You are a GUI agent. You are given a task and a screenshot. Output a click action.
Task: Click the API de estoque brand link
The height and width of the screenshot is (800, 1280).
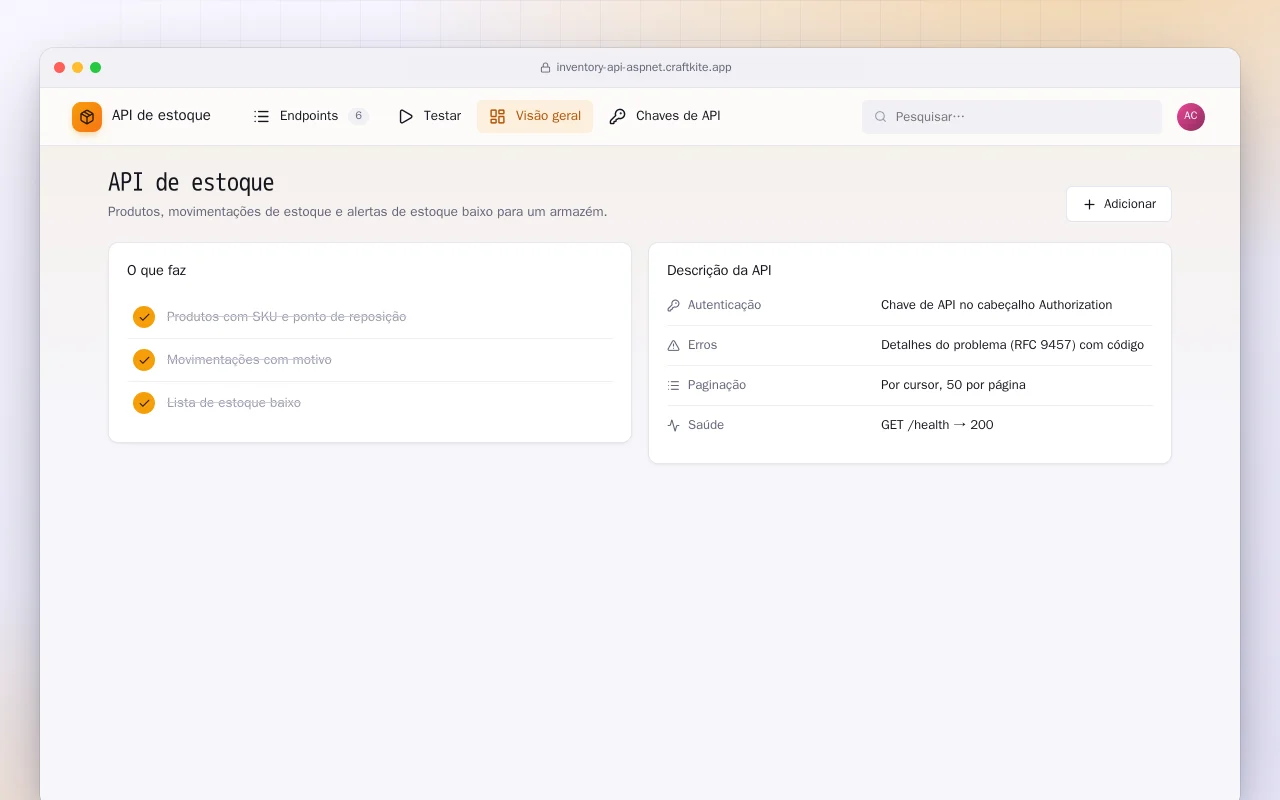142,117
